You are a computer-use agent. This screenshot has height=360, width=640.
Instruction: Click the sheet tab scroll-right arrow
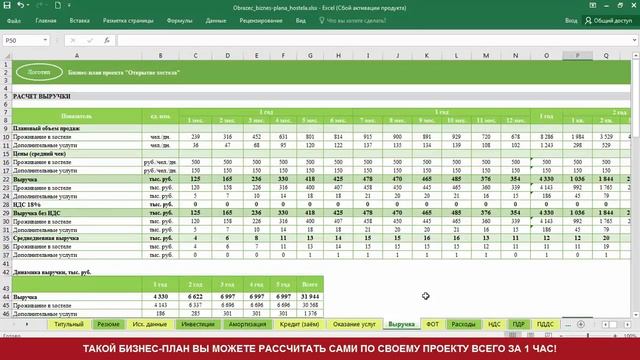click(27, 324)
